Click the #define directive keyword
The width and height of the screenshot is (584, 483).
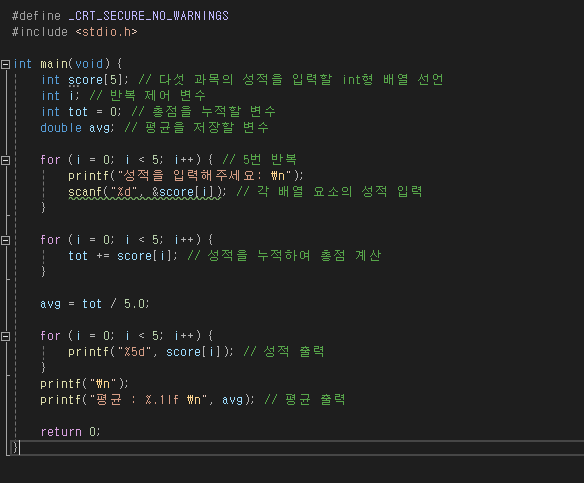pyautogui.click(x=36, y=16)
